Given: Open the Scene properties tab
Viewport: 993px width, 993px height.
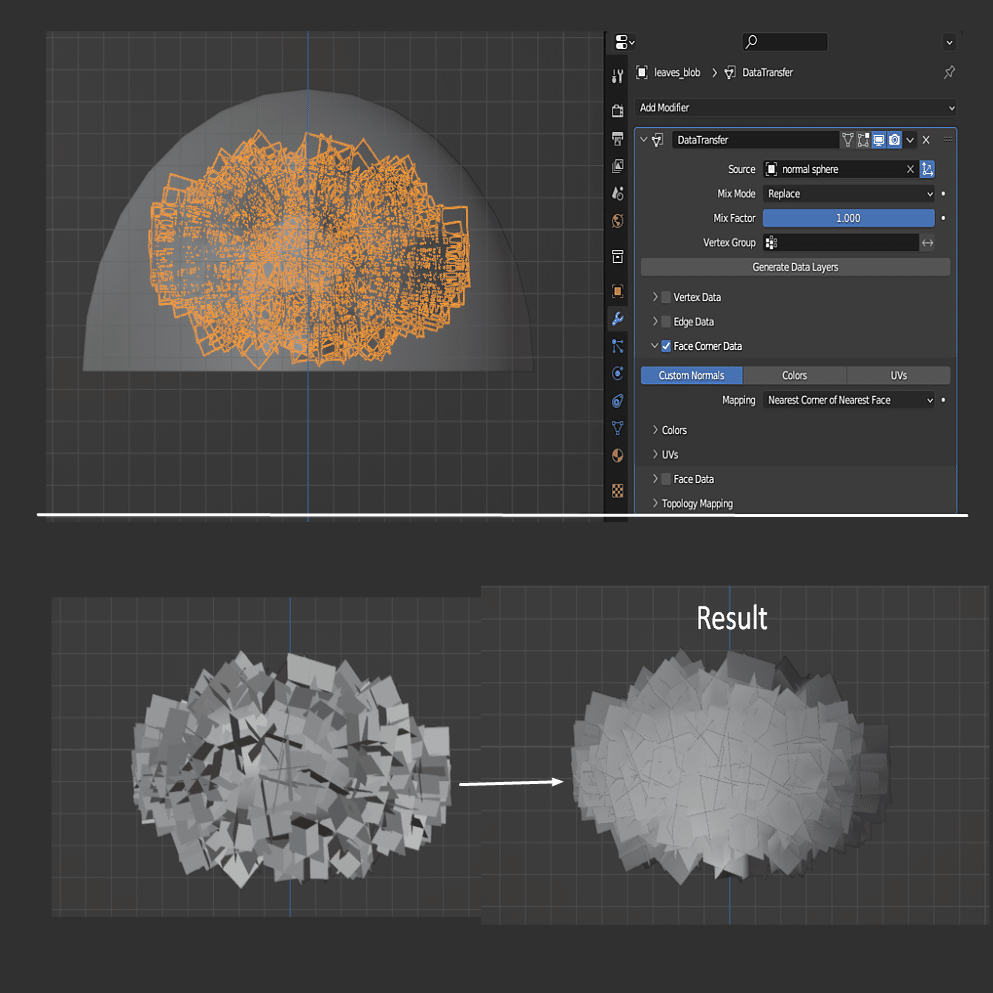Looking at the screenshot, I should click(x=617, y=193).
